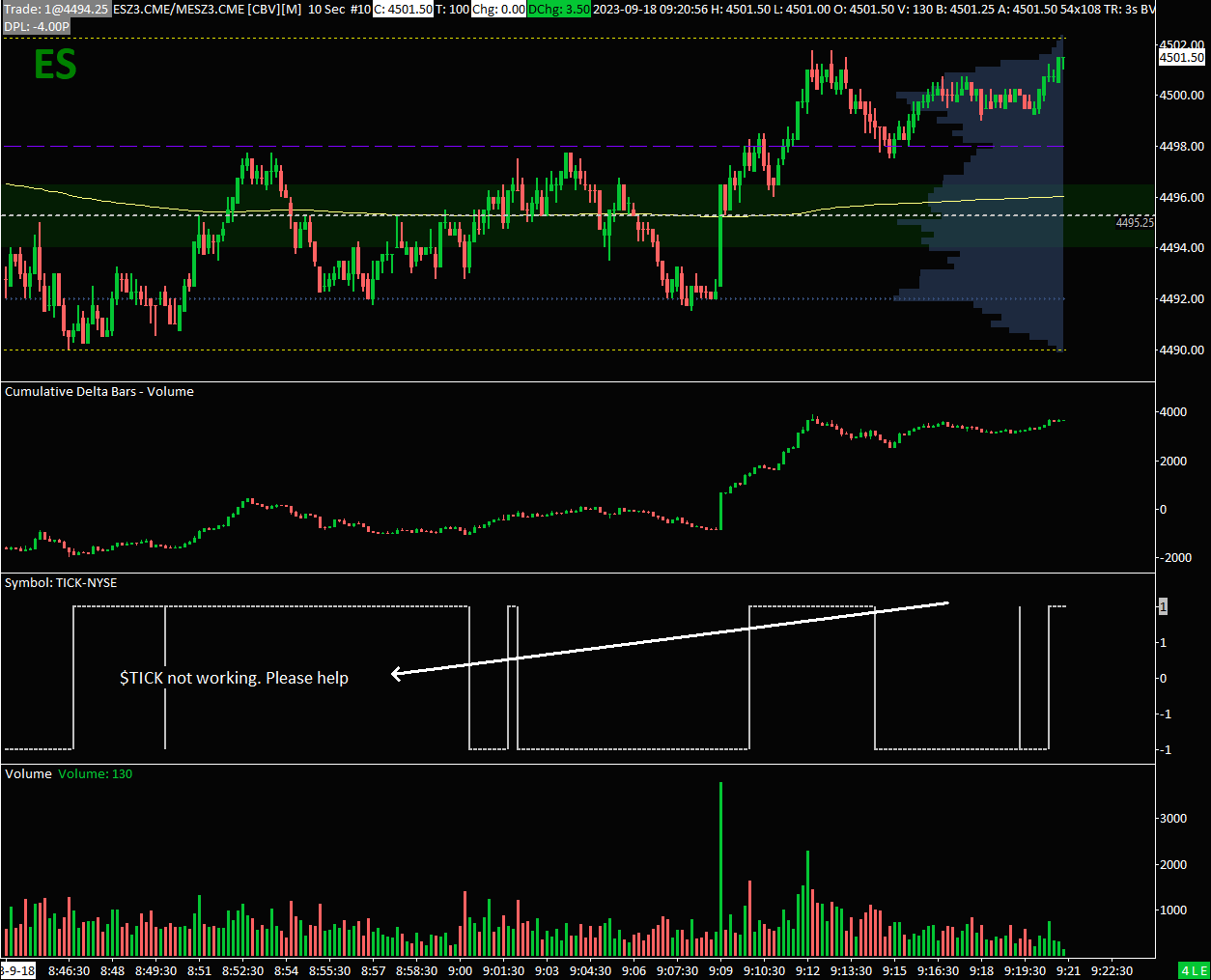This screenshot has width=1211, height=980.
Task: Click the 1000 label on volume scale
Action: tap(1173, 910)
